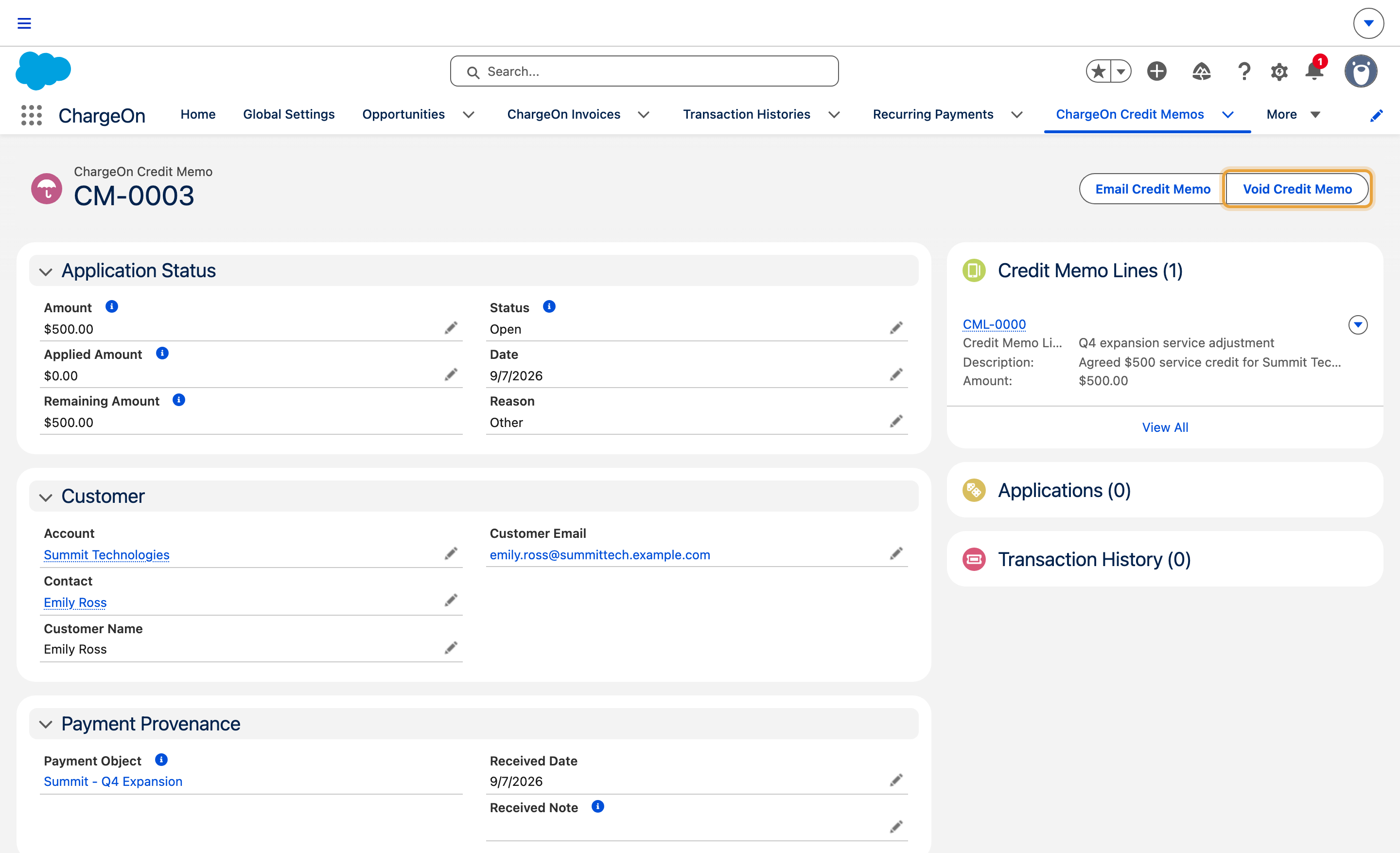This screenshot has width=1400, height=853.
Task: Show info for Applied Amount field
Action: (x=162, y=354)
